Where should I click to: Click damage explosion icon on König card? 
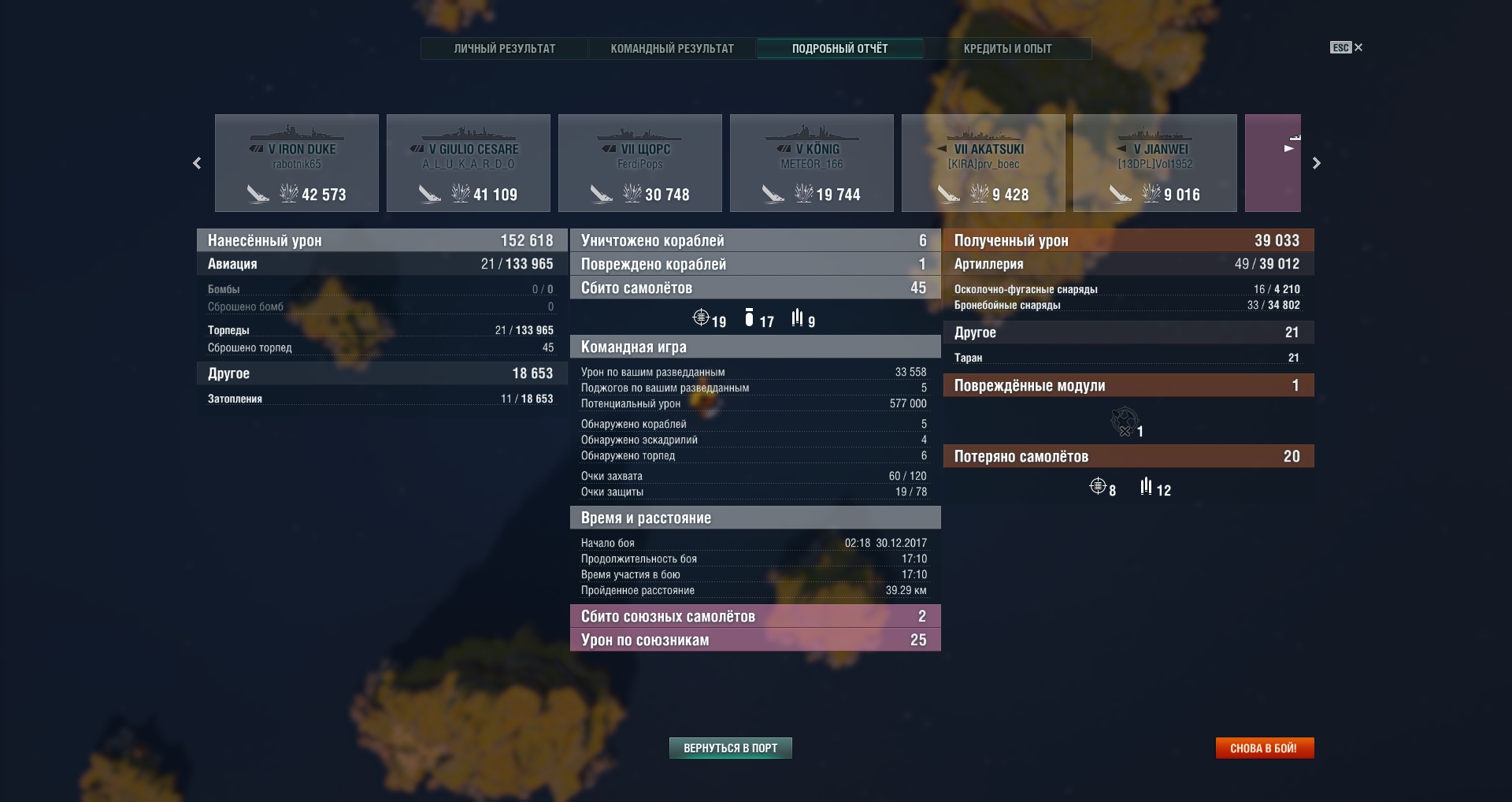click(803, 193)
